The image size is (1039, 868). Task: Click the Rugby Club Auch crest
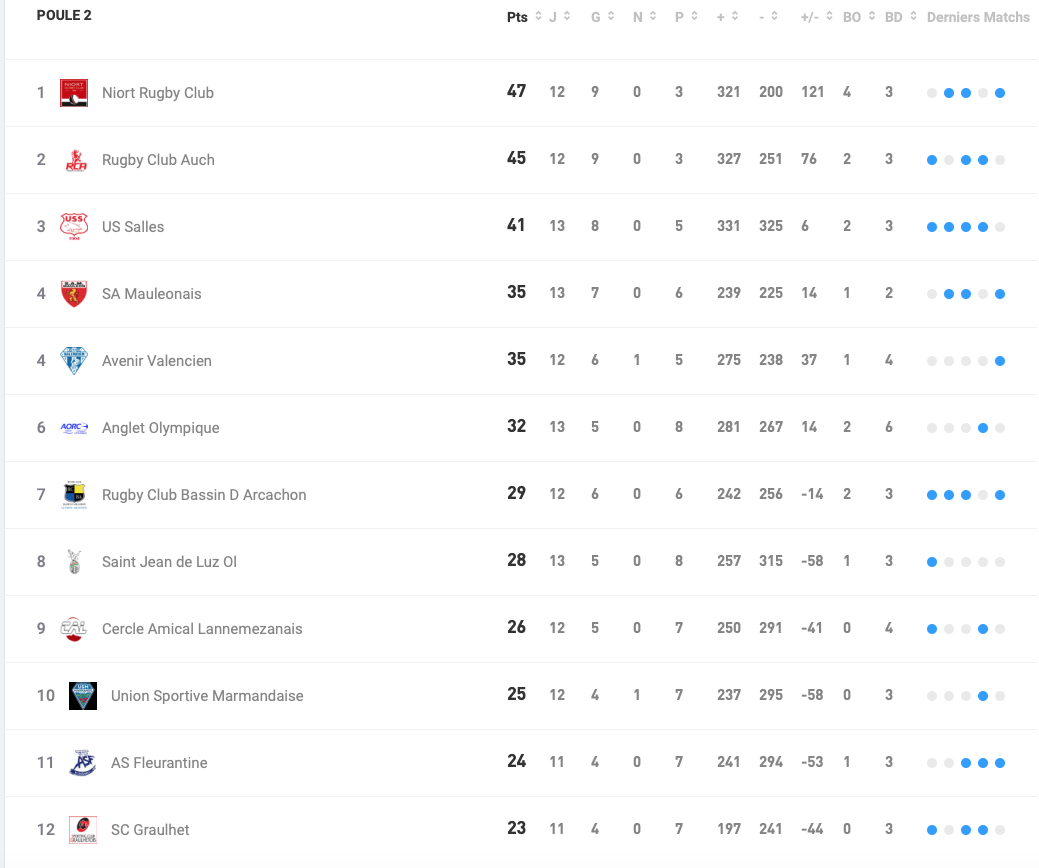click(74, 160)
